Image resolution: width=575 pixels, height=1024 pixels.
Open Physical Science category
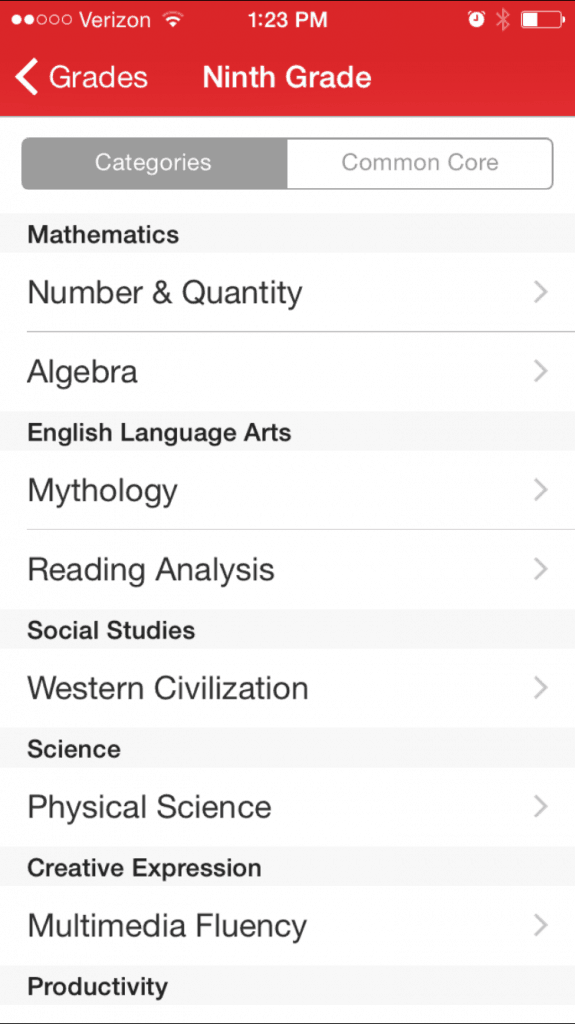[x=288, y=807]
